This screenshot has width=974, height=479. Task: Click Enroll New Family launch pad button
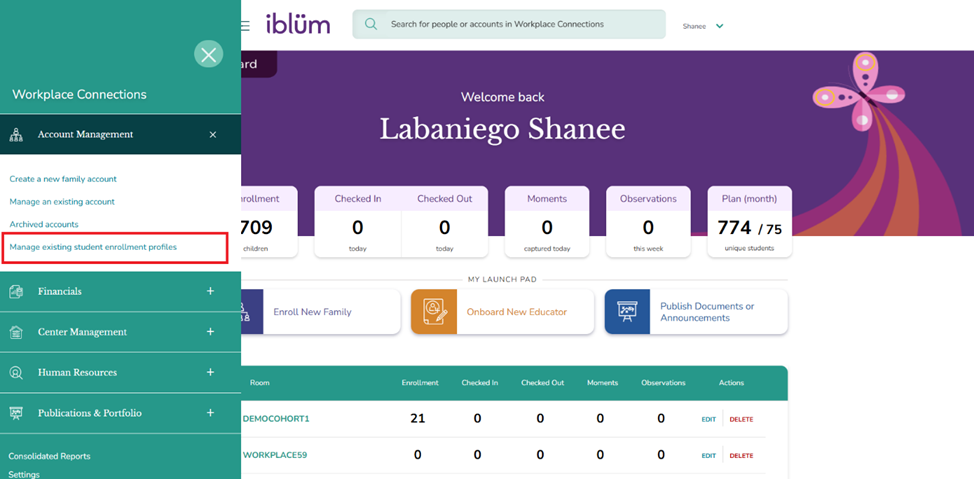(x=312, y=312)
